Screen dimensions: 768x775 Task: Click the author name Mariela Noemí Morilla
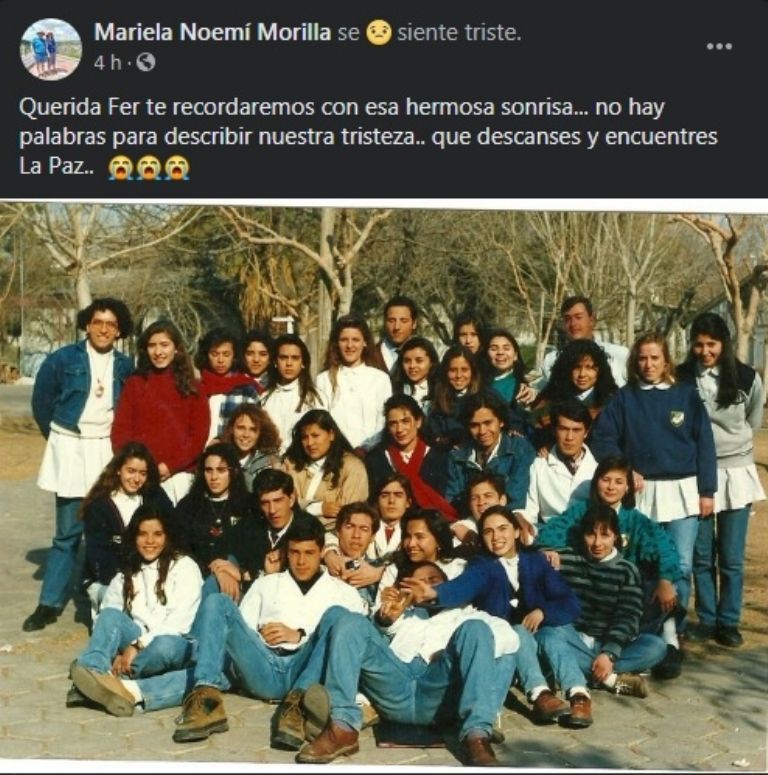213,33
